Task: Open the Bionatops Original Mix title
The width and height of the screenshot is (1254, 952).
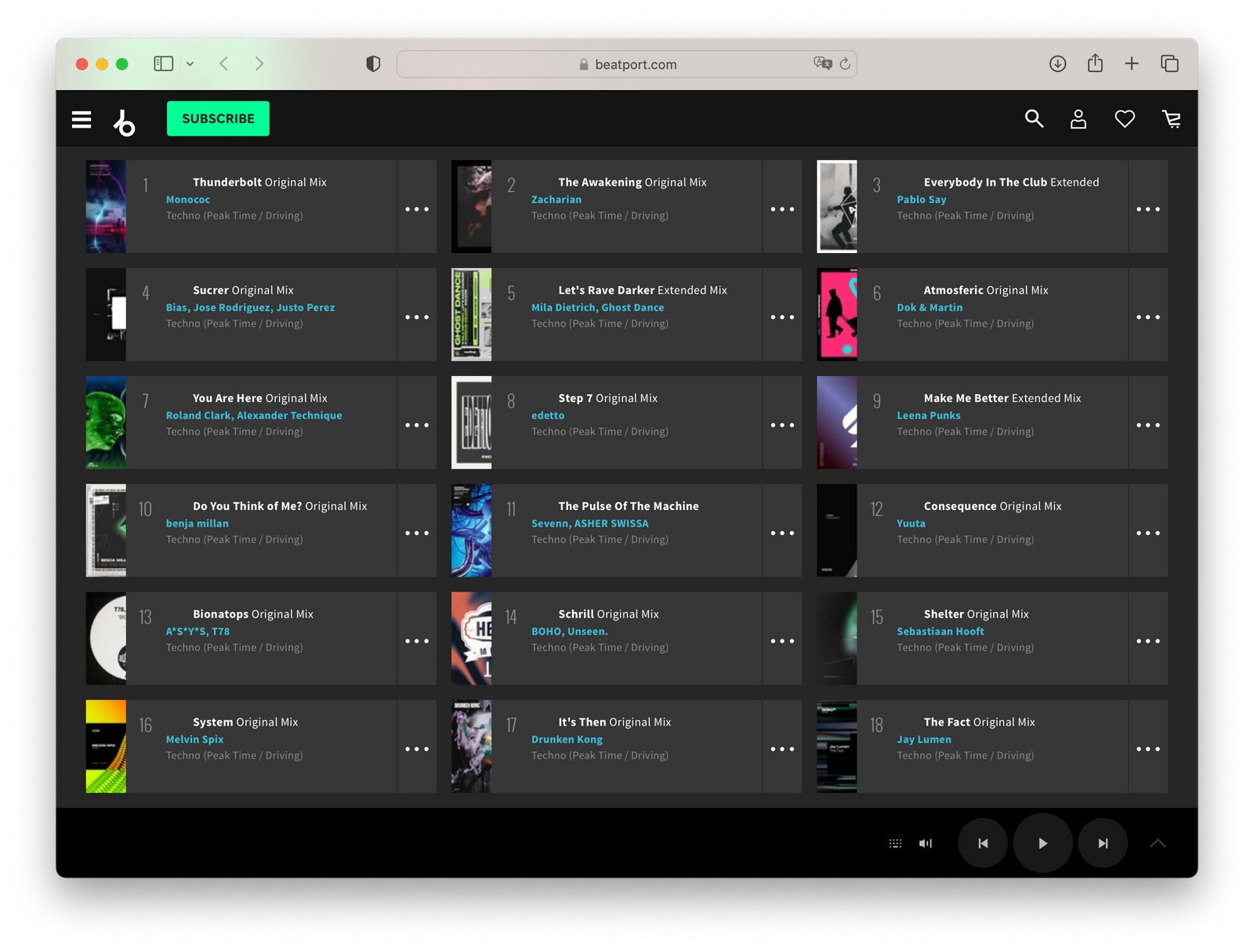Action: 253,614
